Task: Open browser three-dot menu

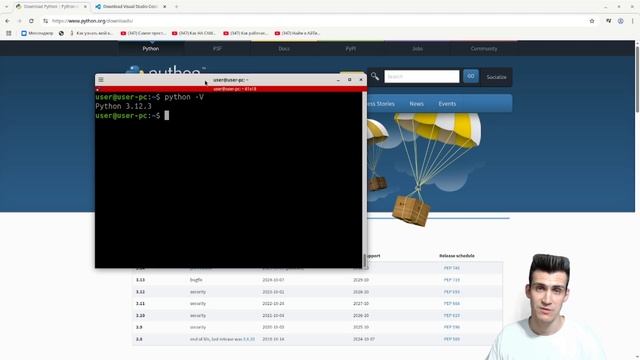Action: pyautogui.click(x=633, y=21)
